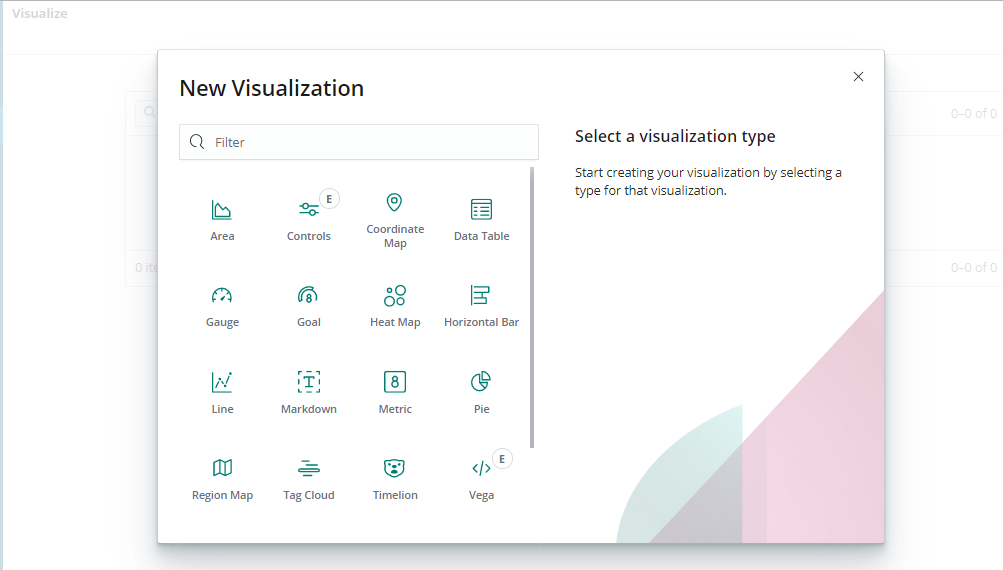The width and height of the screenshot is (1003, 570).
Task: Pick the Coordinate Map pin icon
Action: 394,203
